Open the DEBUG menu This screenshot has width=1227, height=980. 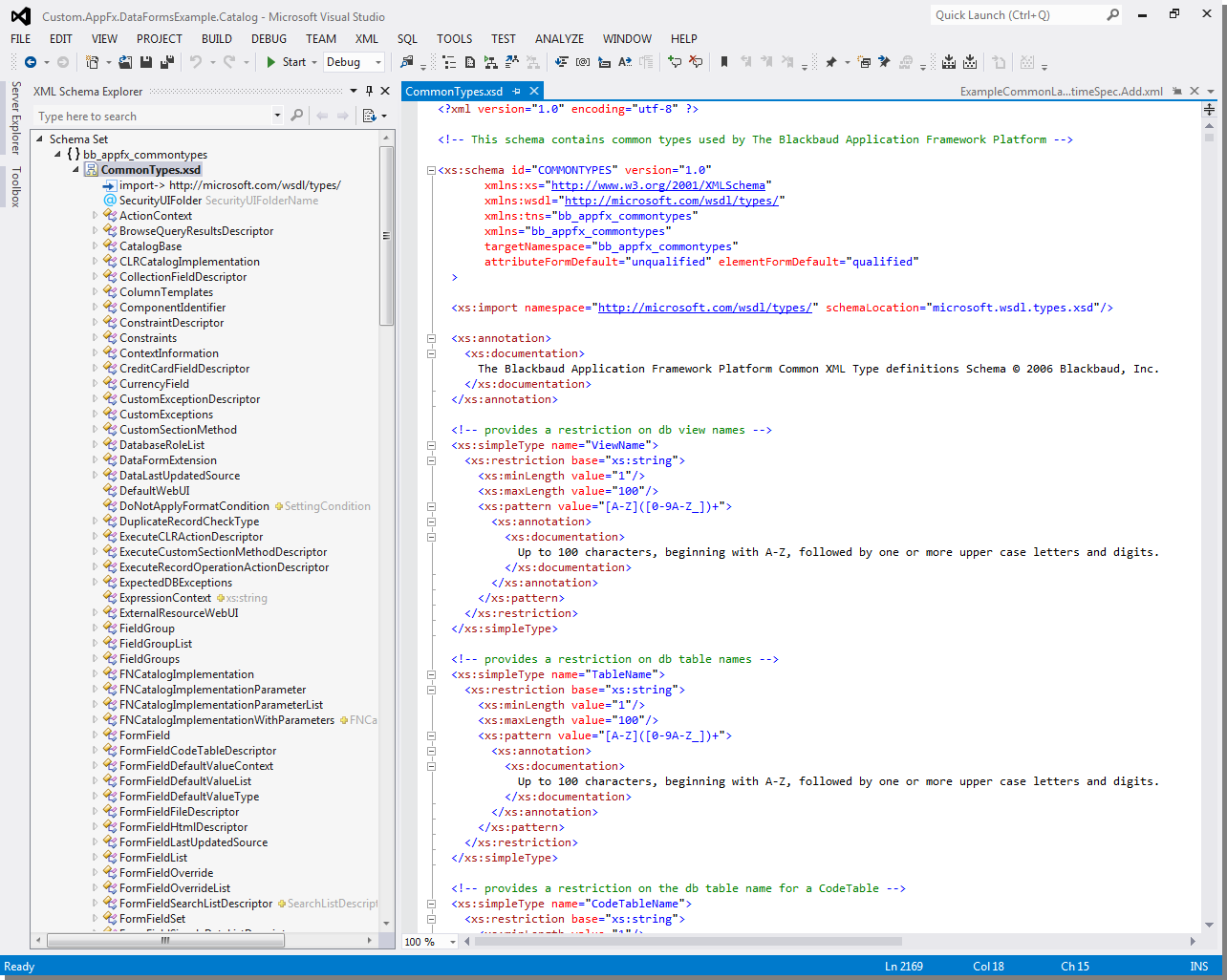pyautogui.click(x=269, y=39)
